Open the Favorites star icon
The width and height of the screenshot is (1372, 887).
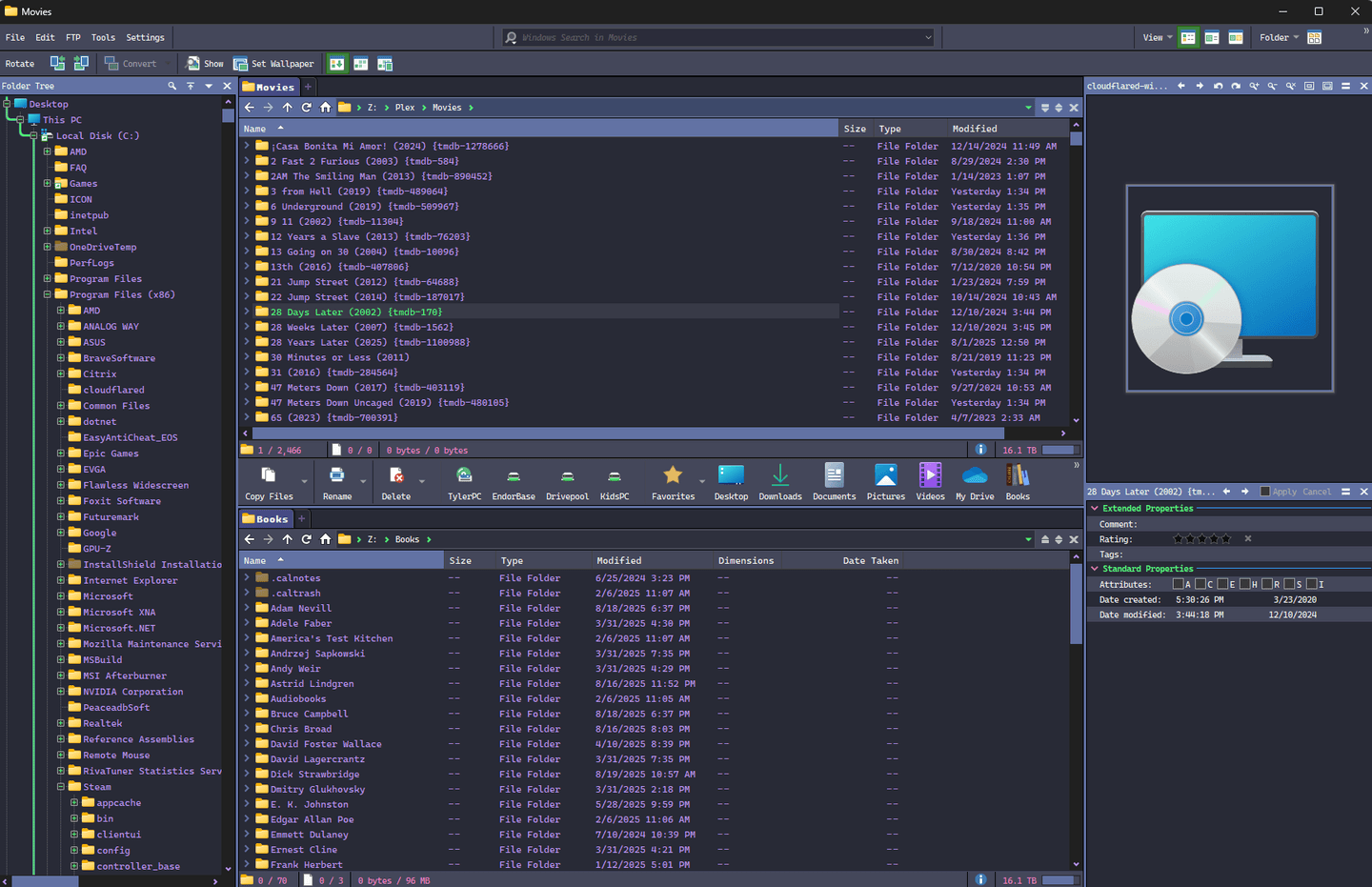(x=674, y=477)
